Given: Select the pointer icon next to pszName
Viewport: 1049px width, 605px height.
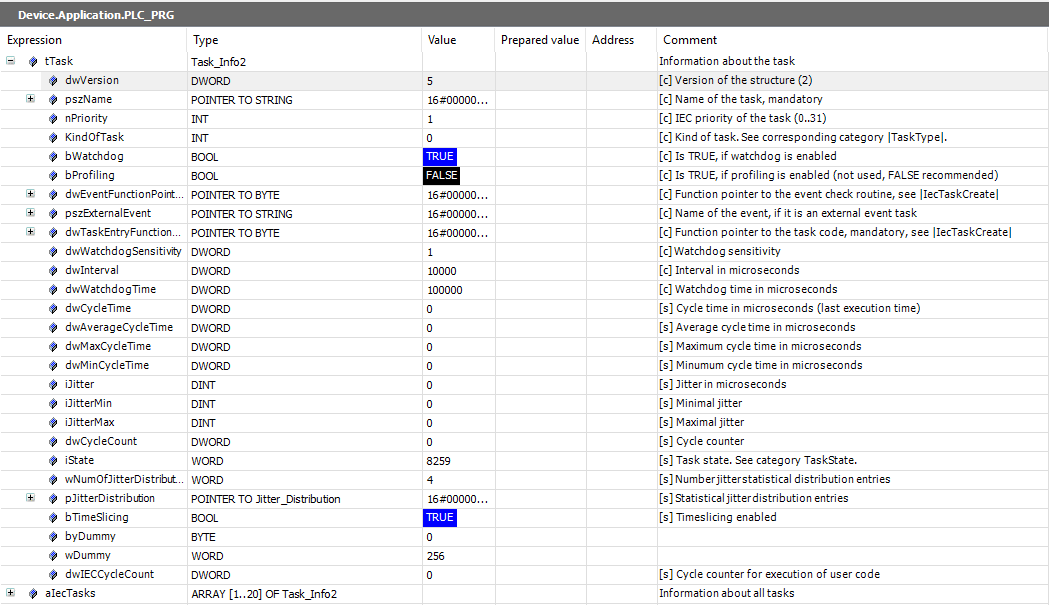Looking at the screenshot, I should click(x=54, y=99).
